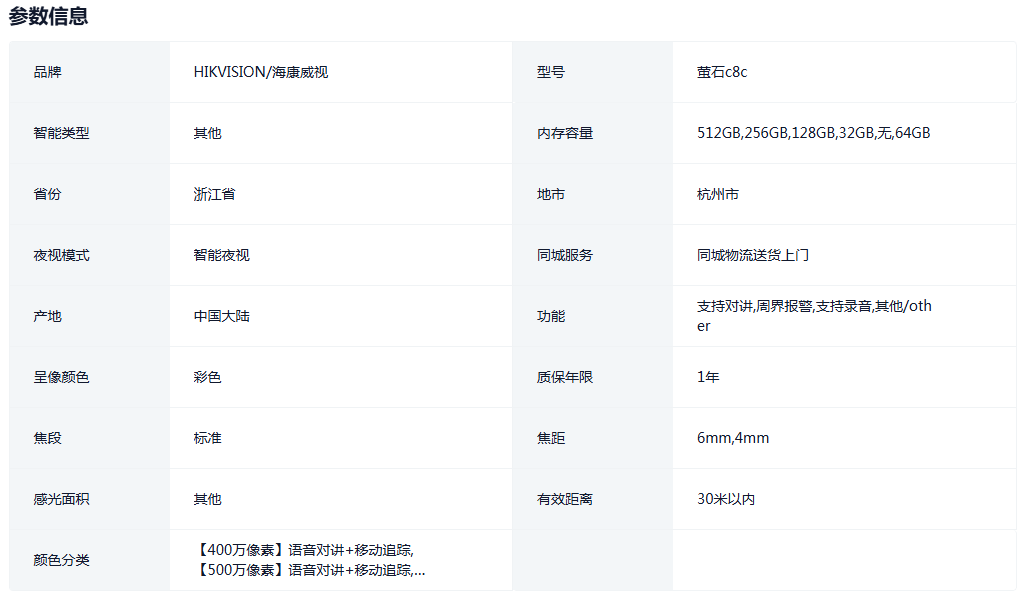
Task: Click the 夜视模式 label cell
Action: pyautogui.click(x=61, y=255)
